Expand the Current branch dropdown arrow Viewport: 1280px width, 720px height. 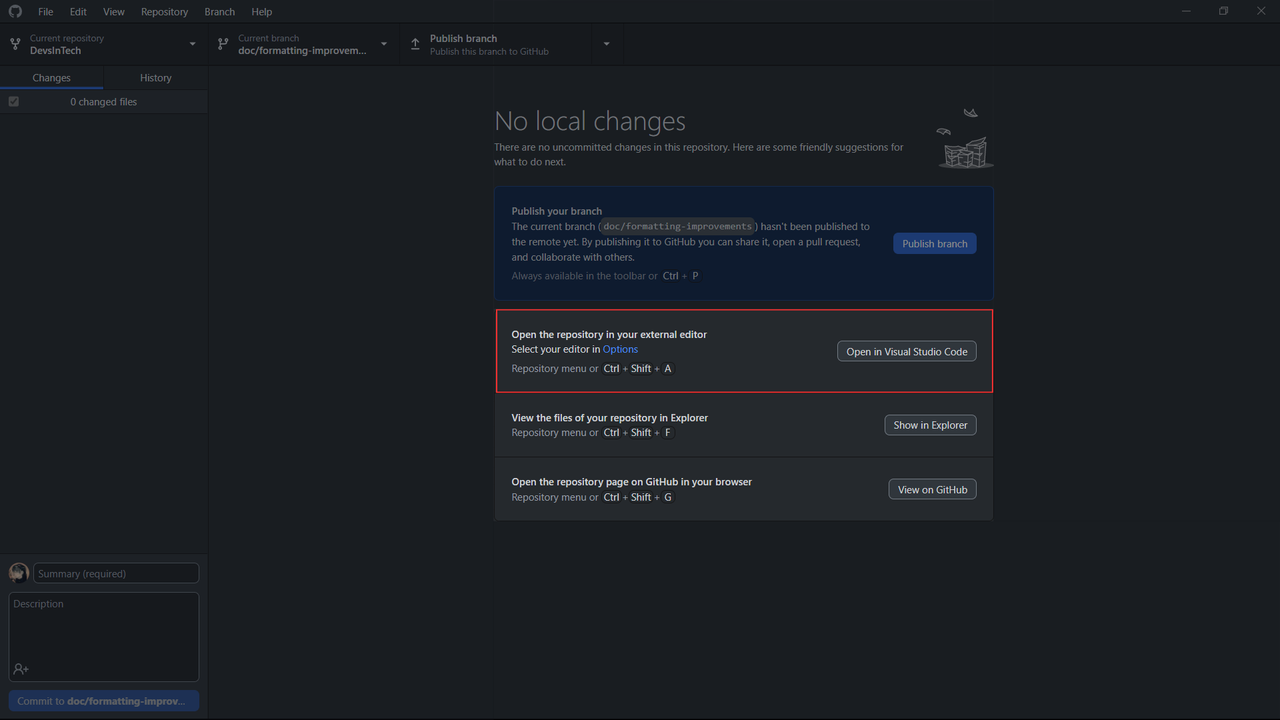pyautogui.click(x=384, y=44)
